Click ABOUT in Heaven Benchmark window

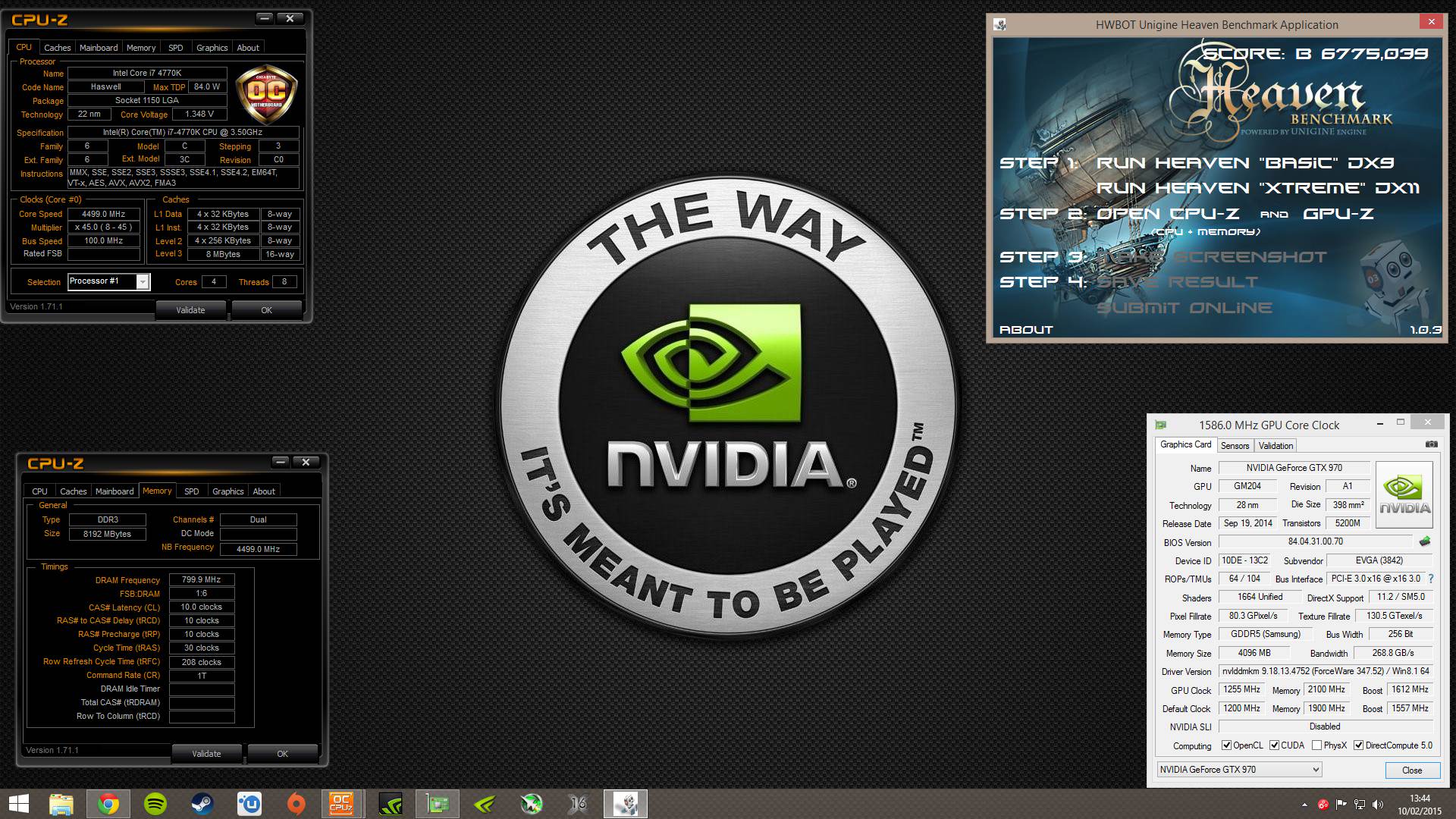coord(1026,330)
